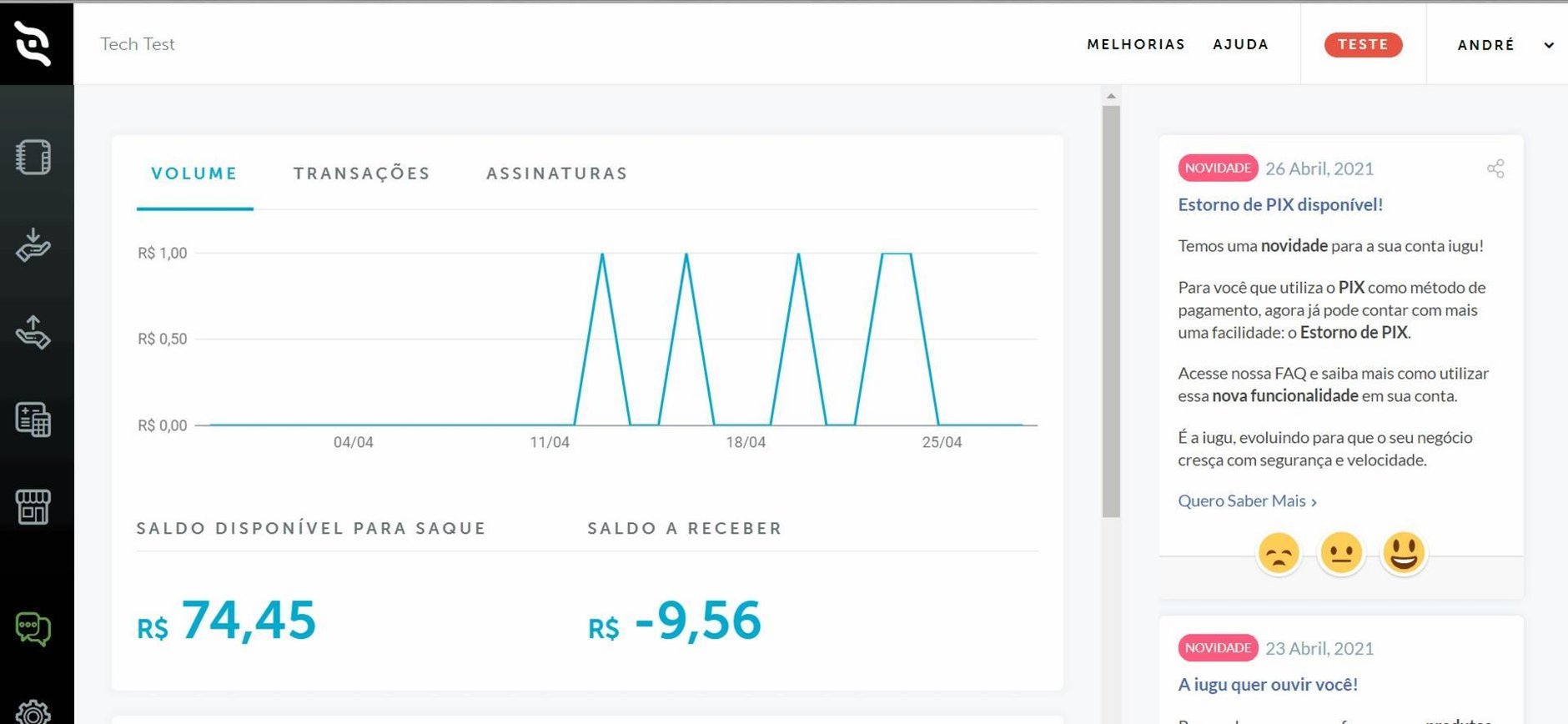Viewport: 1568px width, 724px height.
Task: Click the red TESTE mode button
Action: pos(1363,45)
